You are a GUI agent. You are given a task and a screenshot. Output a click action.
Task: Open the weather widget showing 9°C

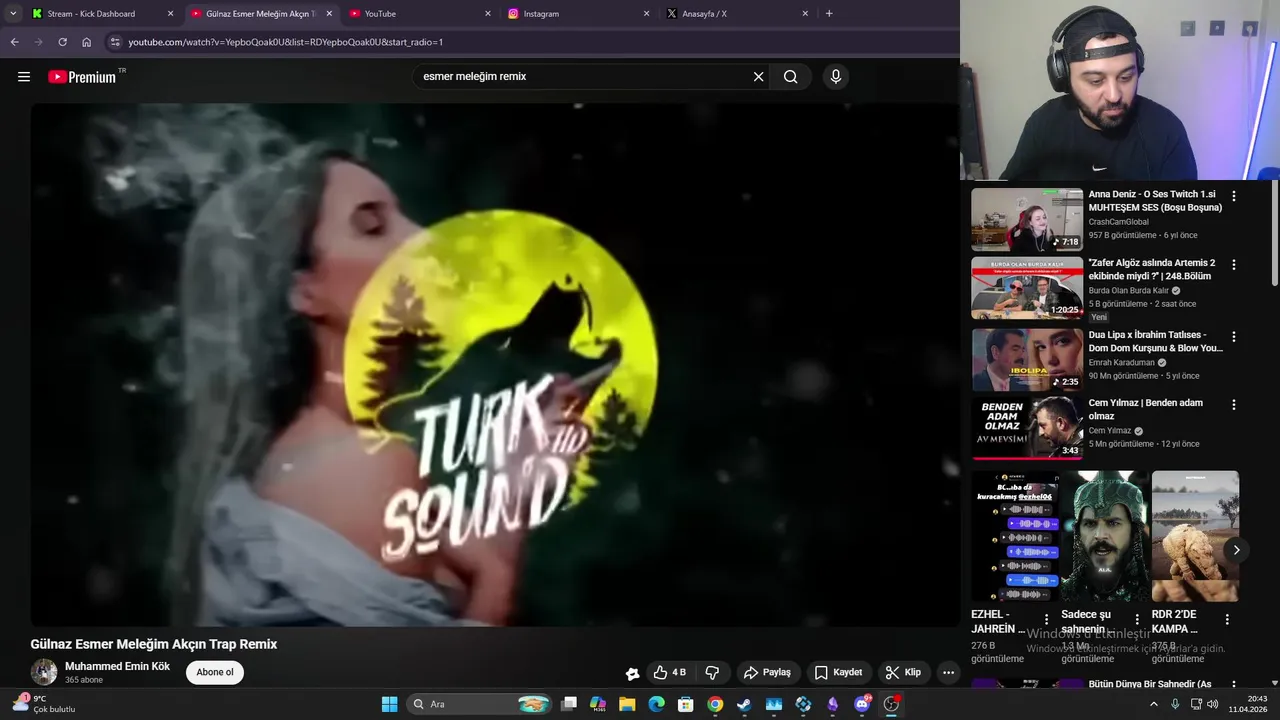(45, 704)
